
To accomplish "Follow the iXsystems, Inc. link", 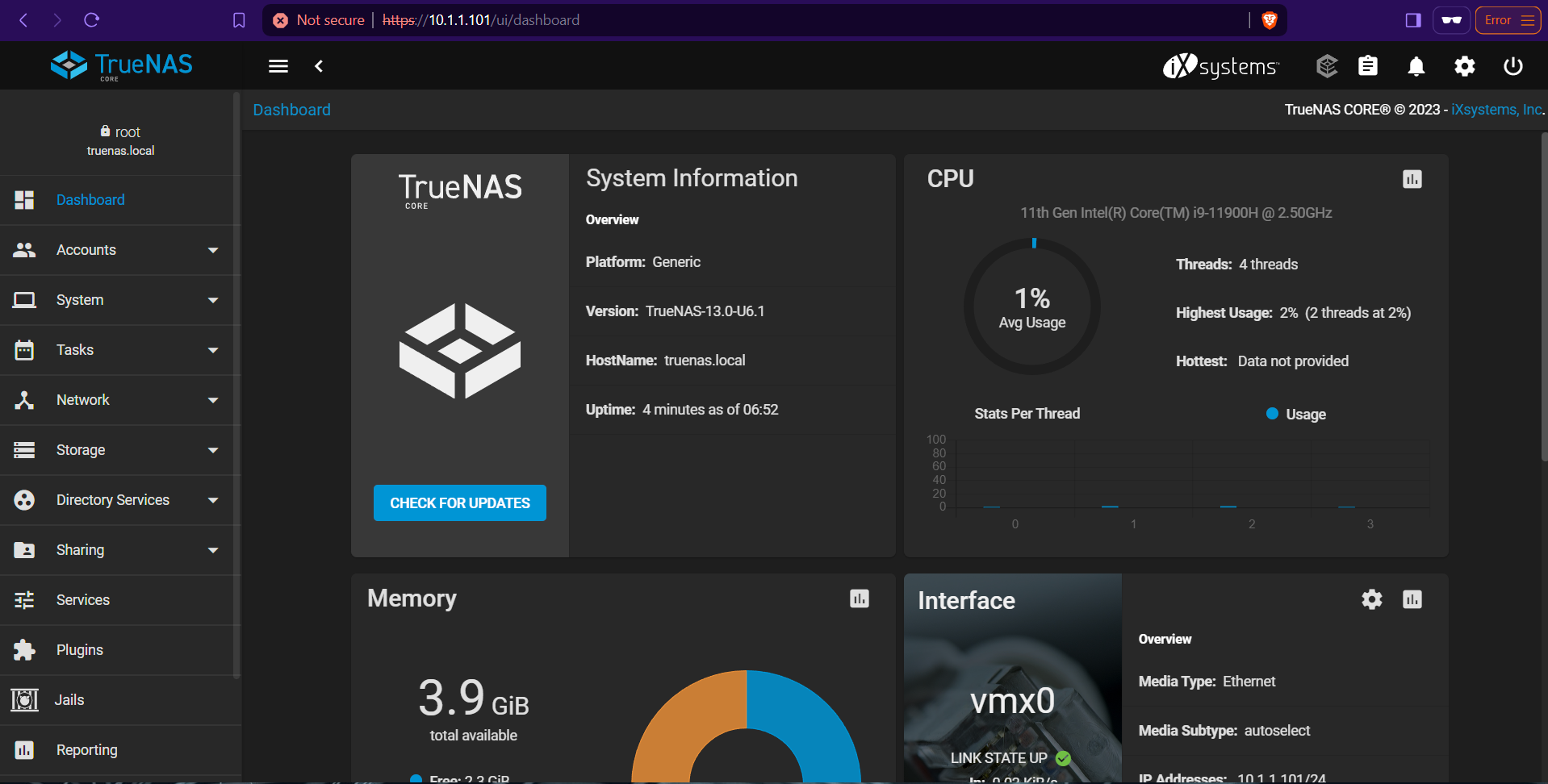I will 1496,110.
